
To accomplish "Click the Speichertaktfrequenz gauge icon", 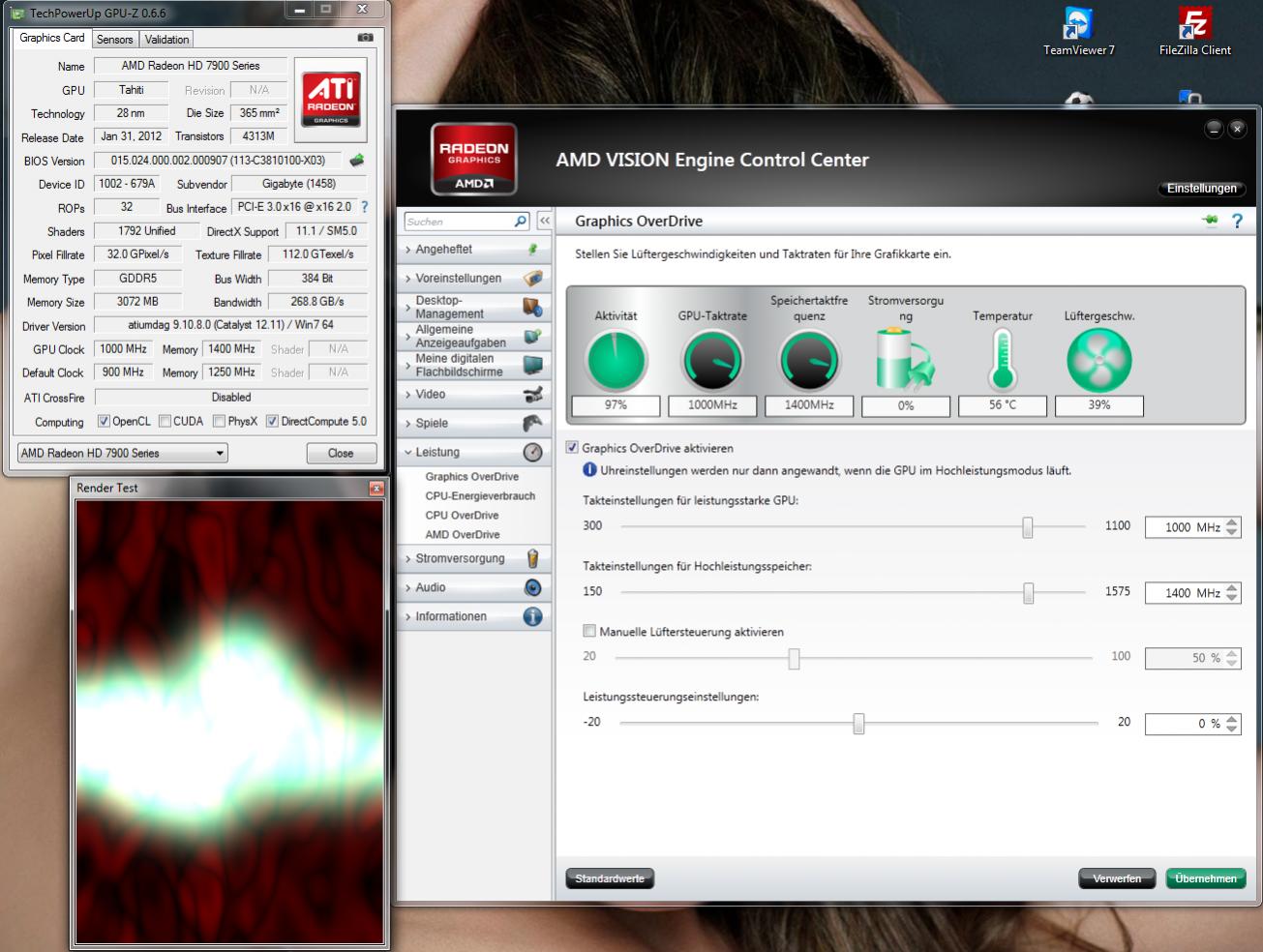I will click(809, 360).
